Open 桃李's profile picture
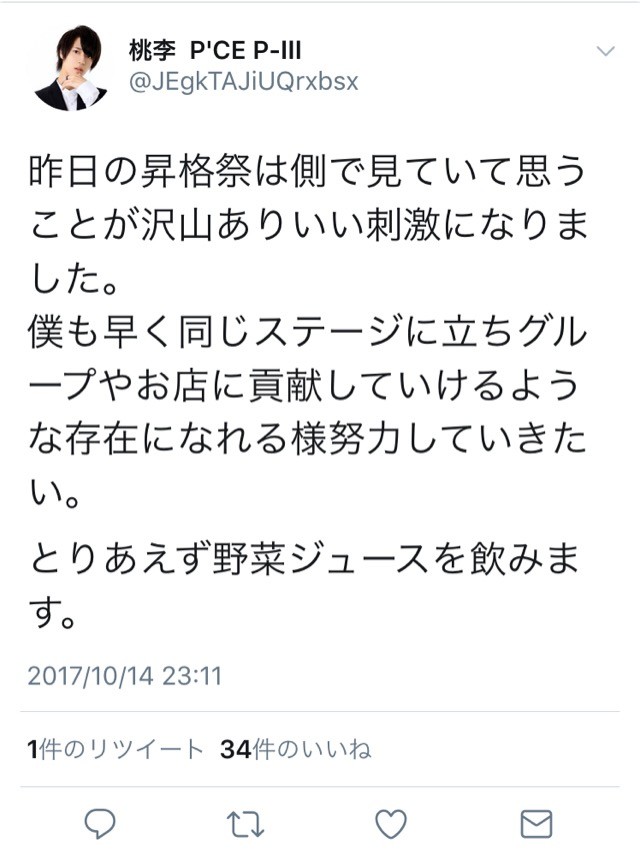 click(x=70, y=67)
